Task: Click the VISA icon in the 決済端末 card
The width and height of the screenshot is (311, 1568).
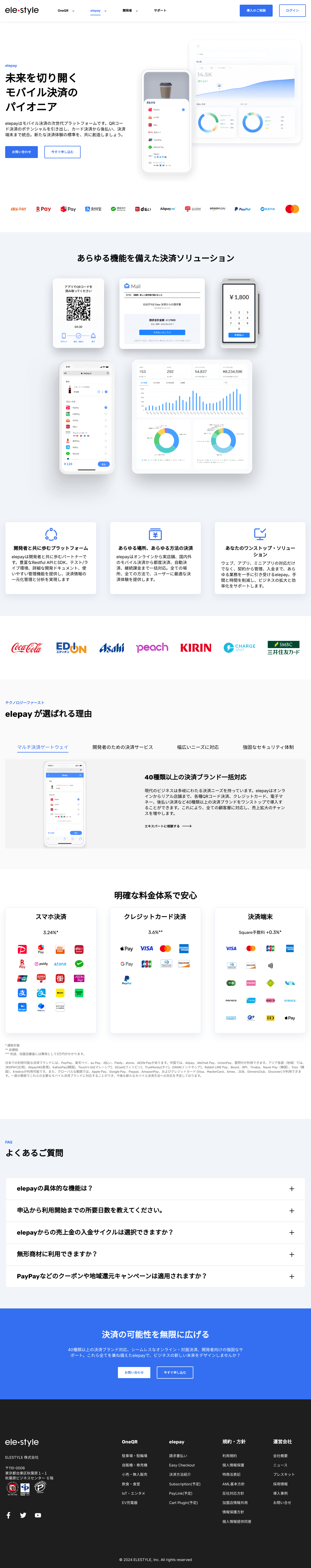Action: (x=231, y=948)
